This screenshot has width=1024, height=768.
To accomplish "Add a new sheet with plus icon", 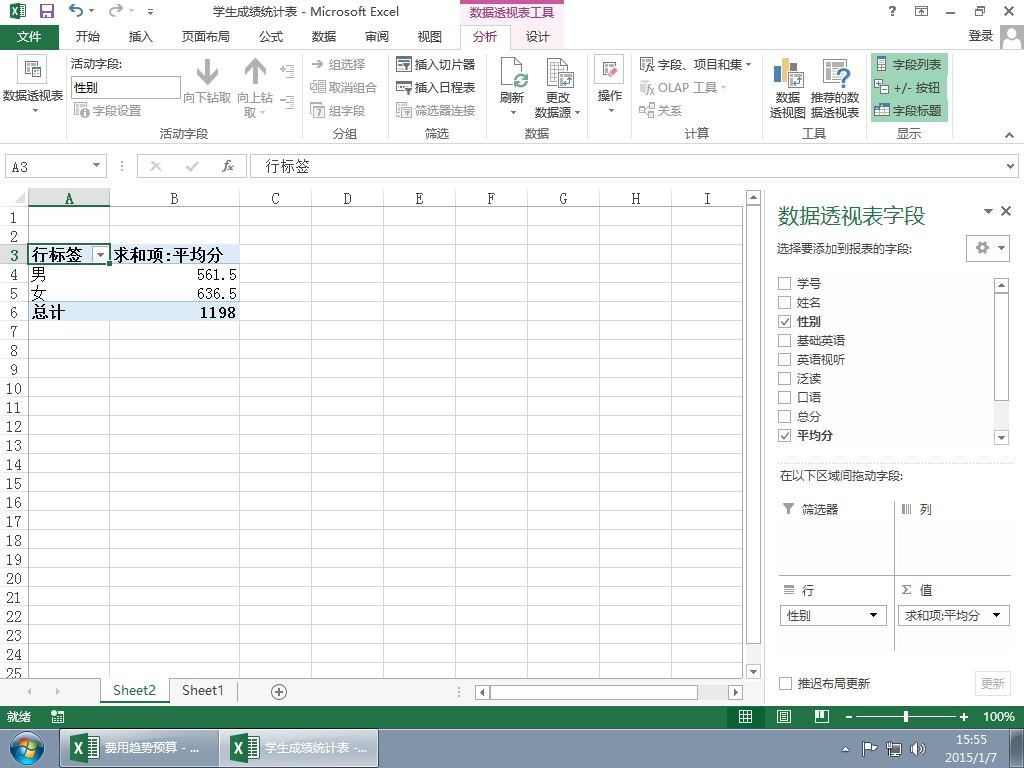I will pyautogui.click(x=279, y=692).
